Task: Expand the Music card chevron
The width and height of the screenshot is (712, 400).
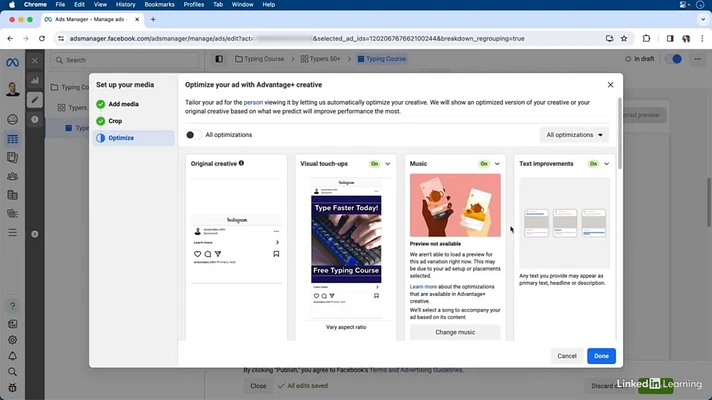Action: click(x=497, y=164)
